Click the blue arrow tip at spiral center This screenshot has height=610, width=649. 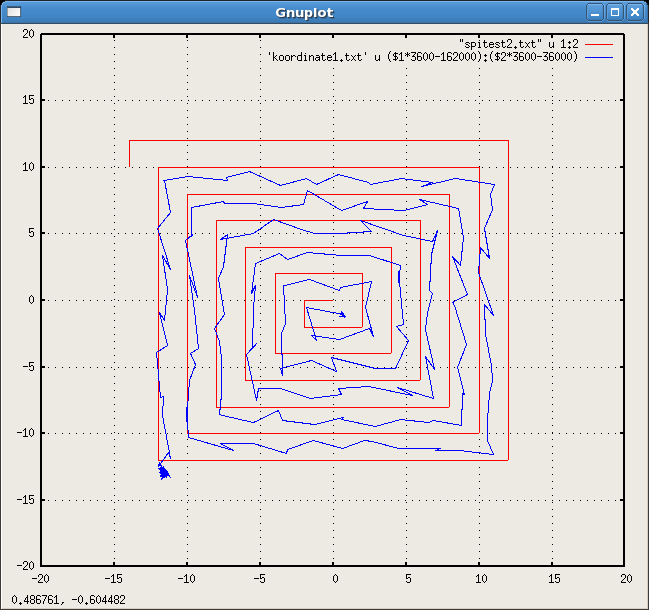point(345,316)
